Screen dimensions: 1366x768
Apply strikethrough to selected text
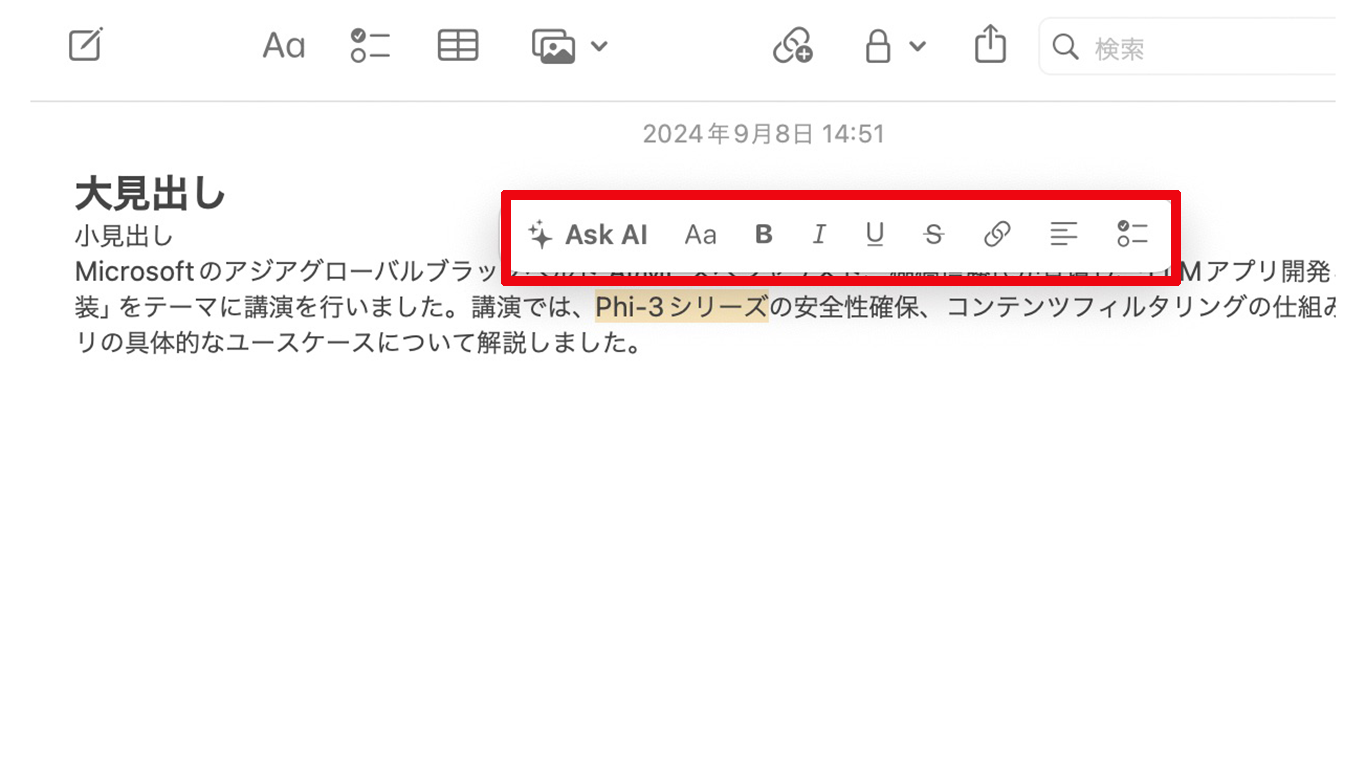click(933, 234)
